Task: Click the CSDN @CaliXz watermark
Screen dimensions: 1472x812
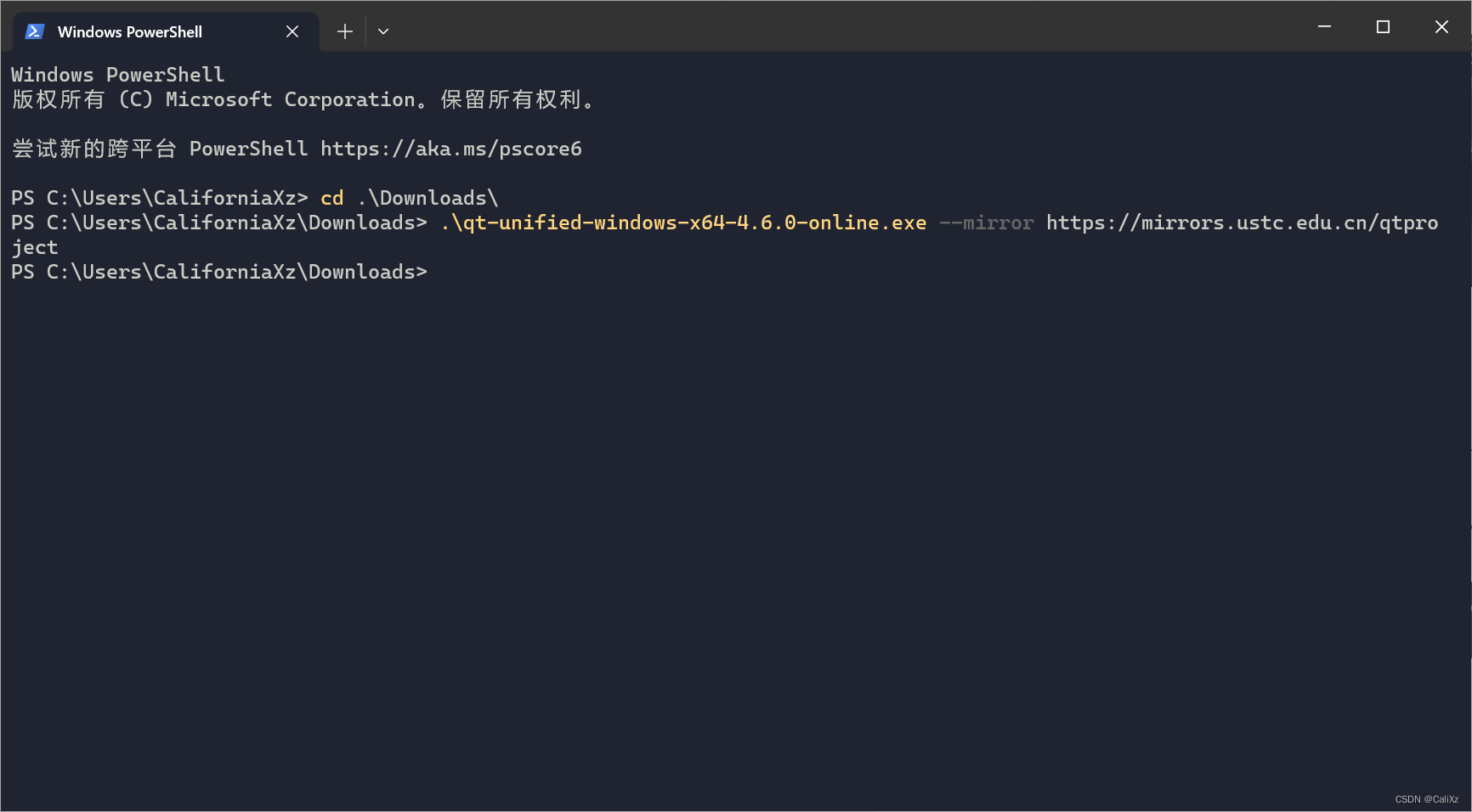Action: pos(1426,799)
